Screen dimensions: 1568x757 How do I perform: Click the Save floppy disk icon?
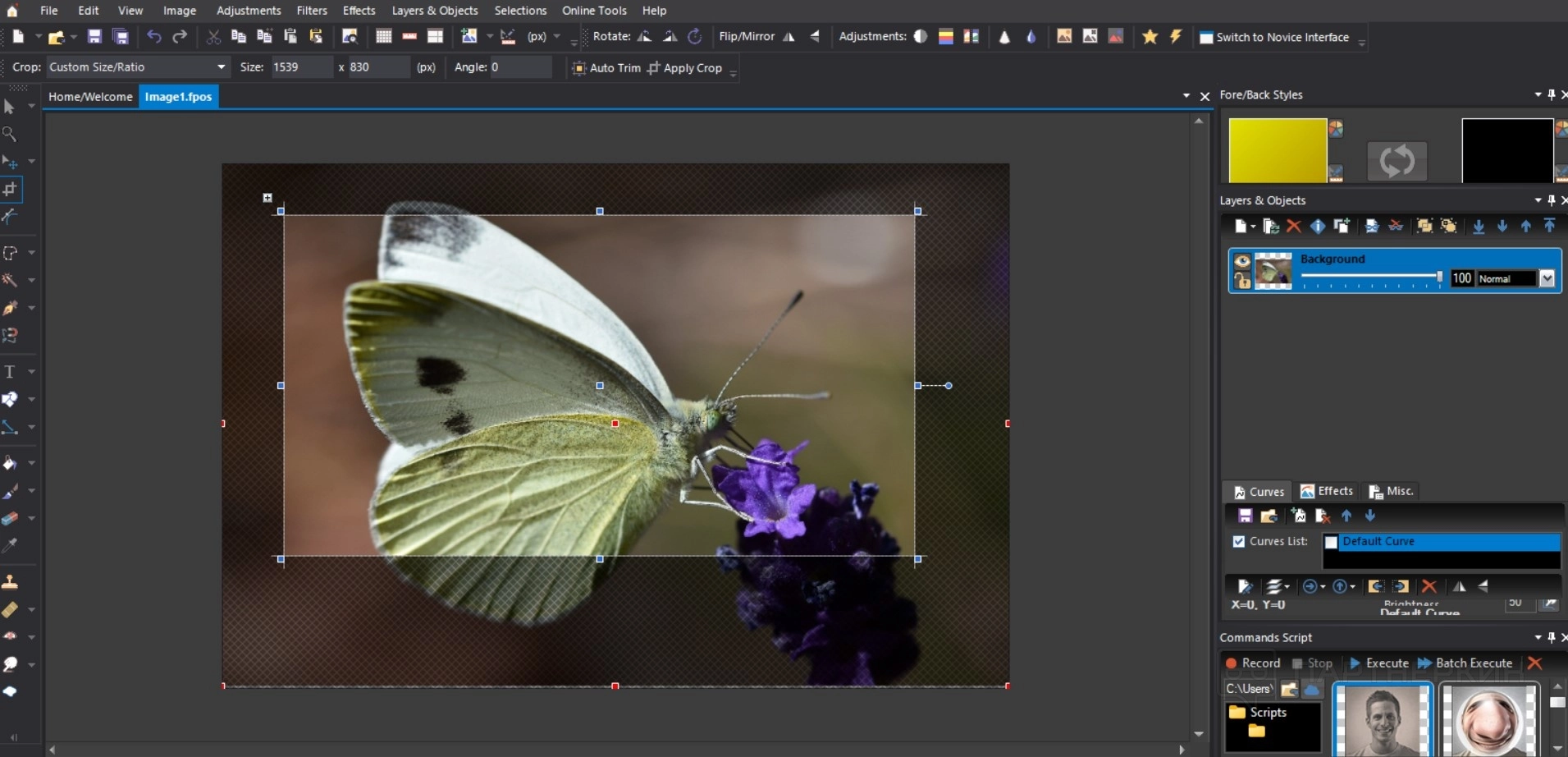94,36
